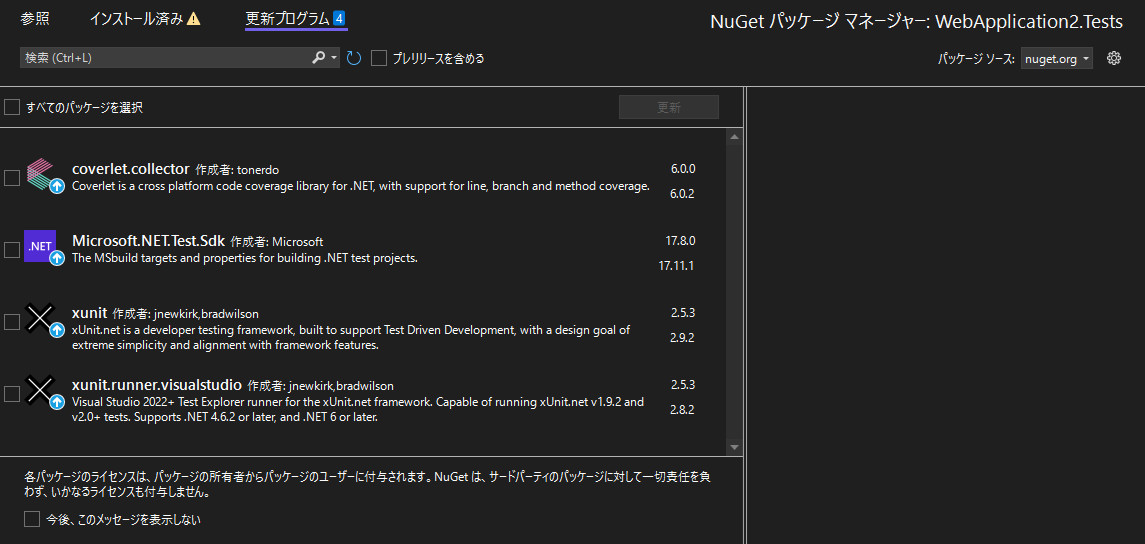Switch to the インストール済み tab
The image size is (1145, 544).
(x=137, y=19)
